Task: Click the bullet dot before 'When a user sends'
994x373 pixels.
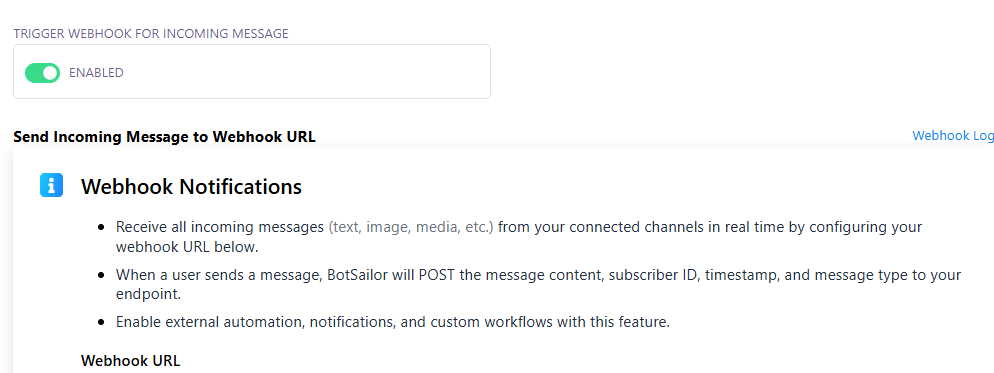Action: [101, 275]
